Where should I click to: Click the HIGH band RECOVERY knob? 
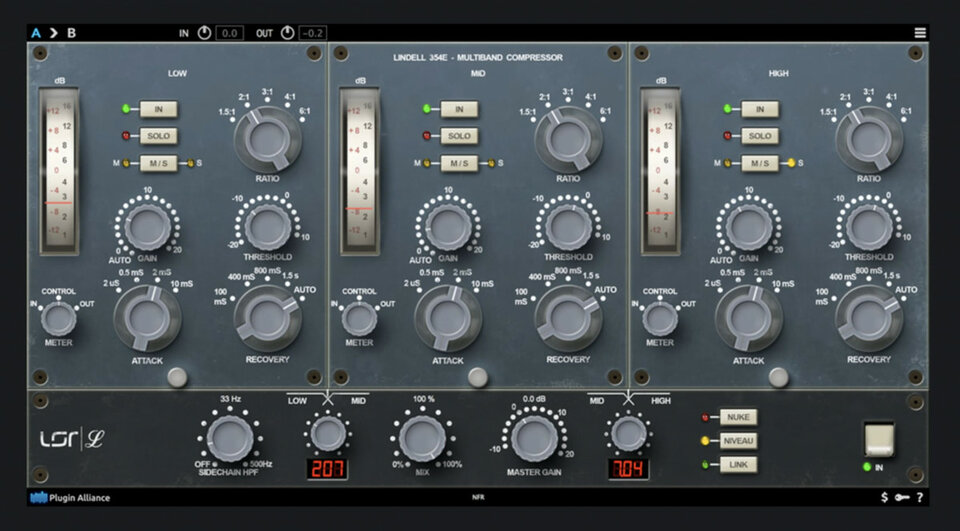(869, 318)
